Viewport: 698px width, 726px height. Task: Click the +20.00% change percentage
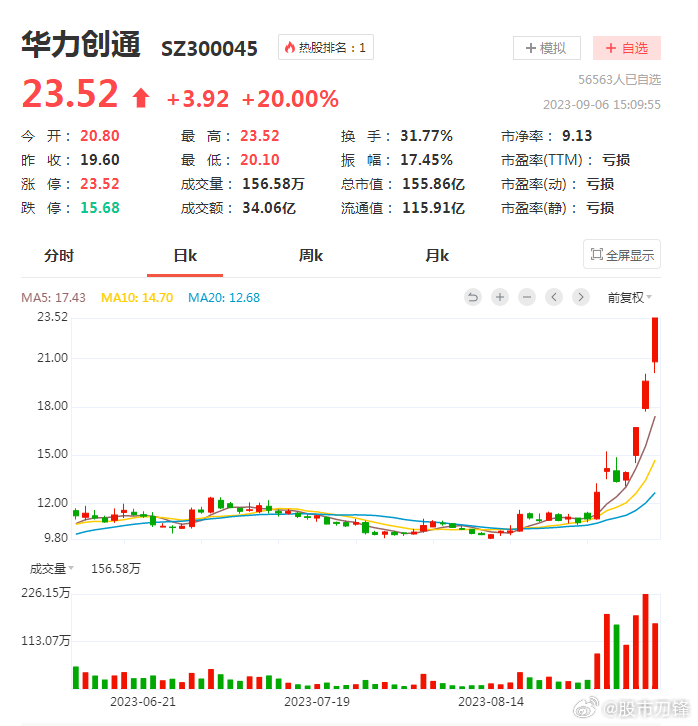coord(290,99)
